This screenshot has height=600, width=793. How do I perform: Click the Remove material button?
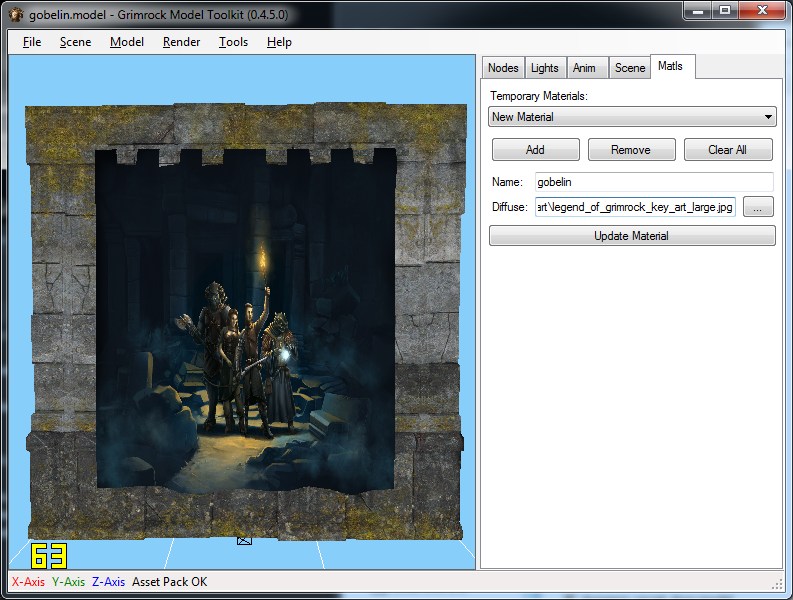coord(631,150)
